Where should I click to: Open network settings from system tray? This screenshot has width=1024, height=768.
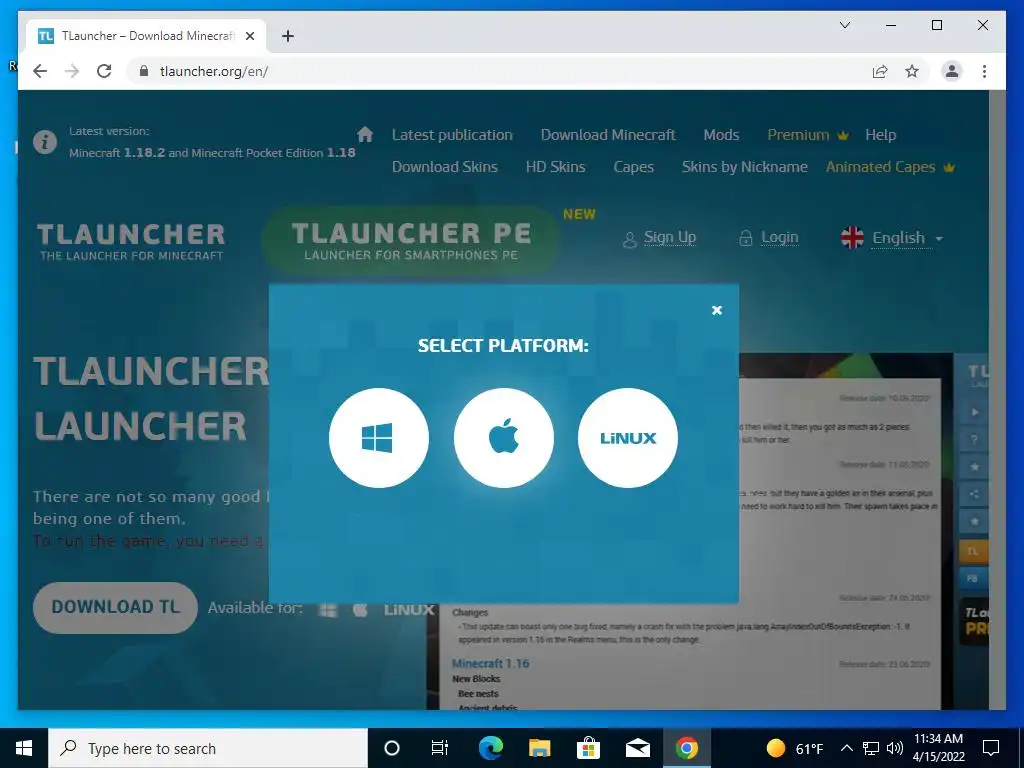click(x=871, y=748)
